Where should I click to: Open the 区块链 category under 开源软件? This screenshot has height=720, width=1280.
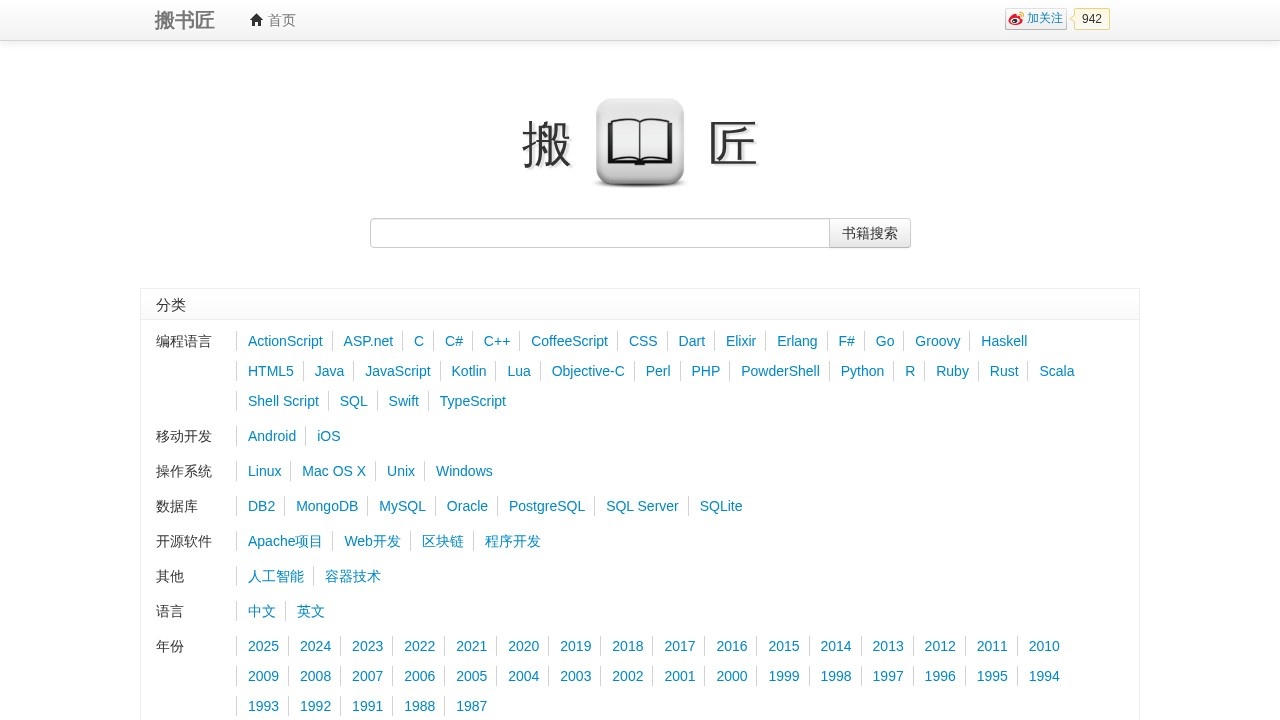443,541
